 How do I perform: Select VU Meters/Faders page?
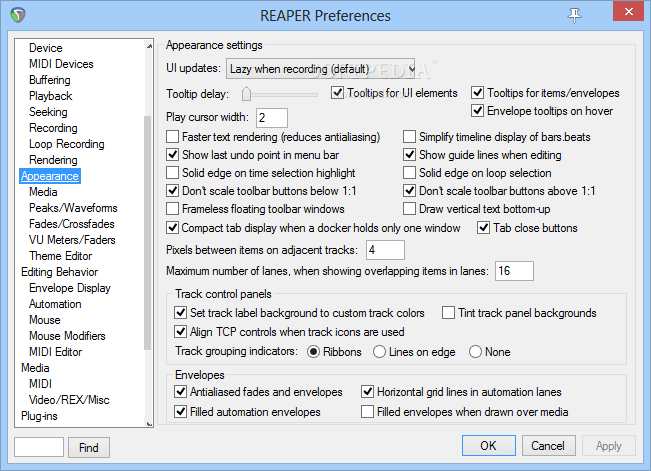point(72,240)
